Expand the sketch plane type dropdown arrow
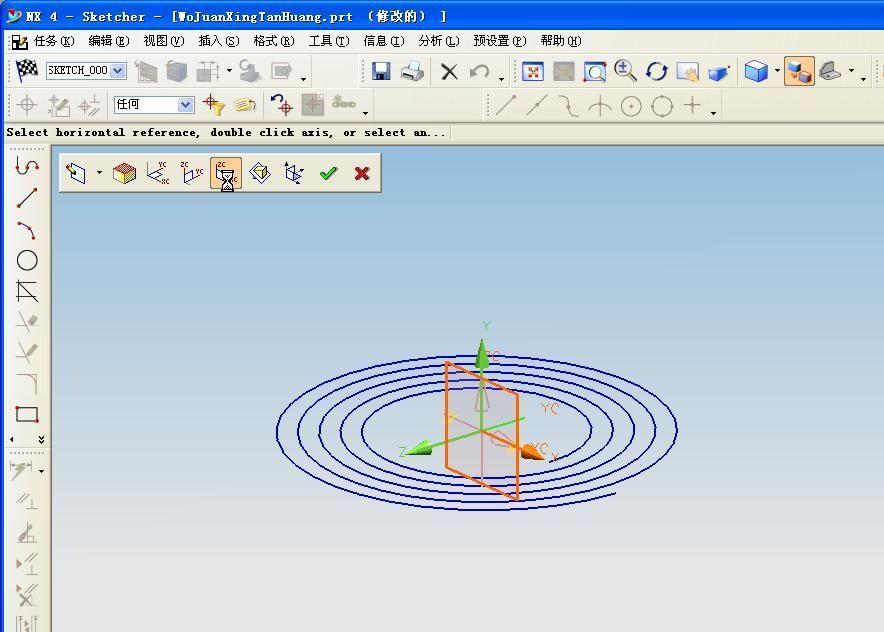Viewport: 884px width, 632px height. coord(99,174)
